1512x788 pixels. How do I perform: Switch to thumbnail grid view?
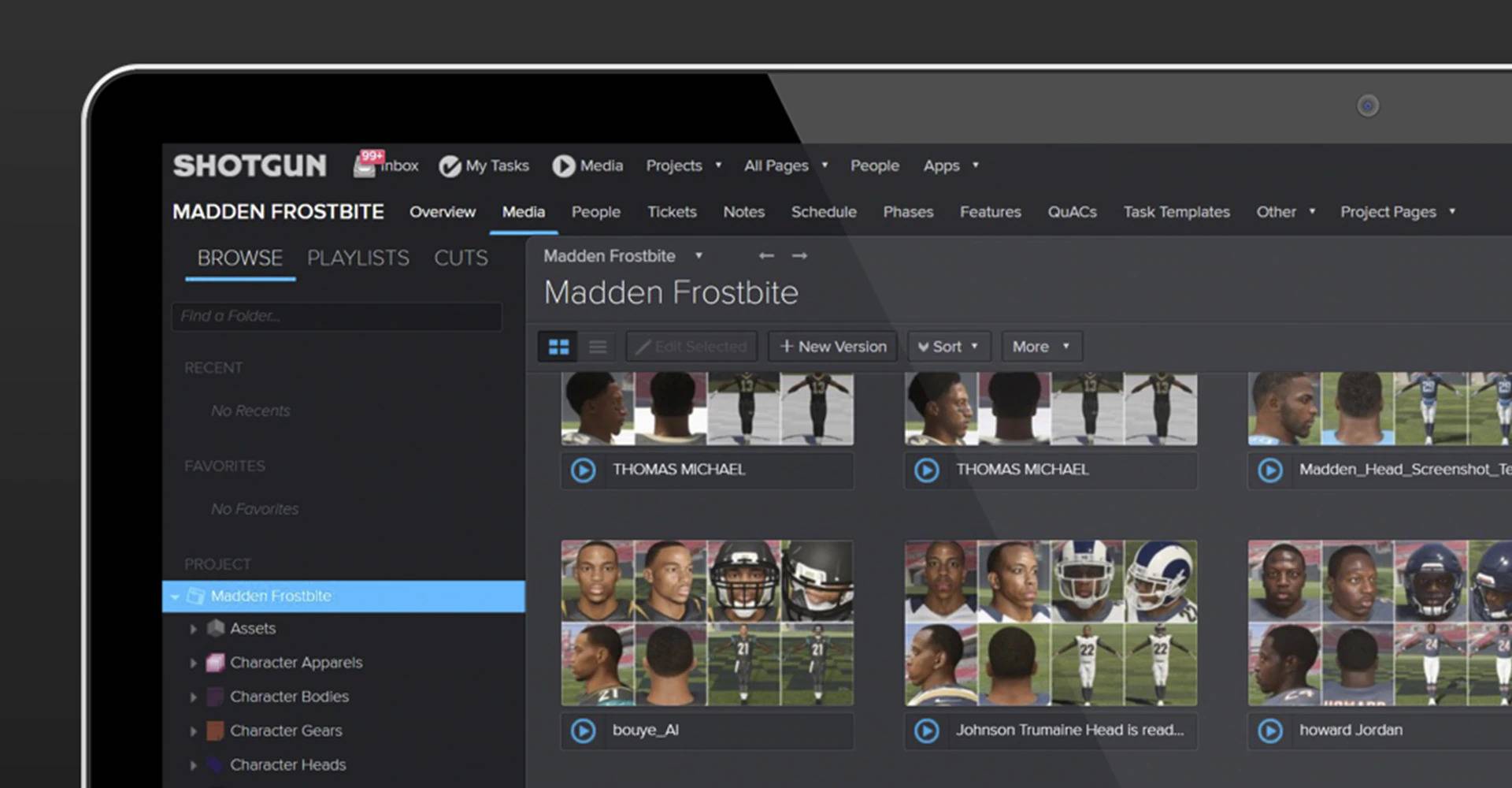coord(558,347)
